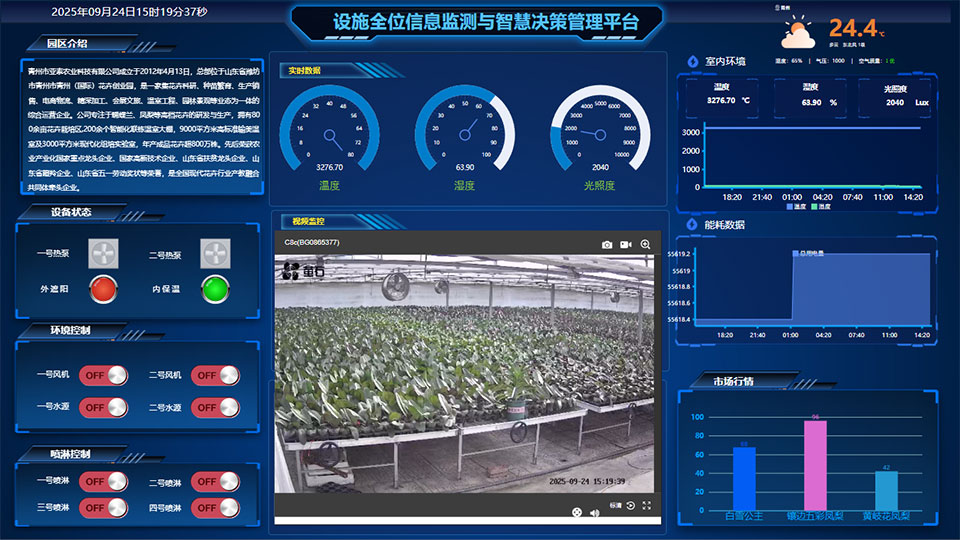Toggle the 温度 legend in indoor chart
Screen dimensions: 960x540
coord(797,207)
